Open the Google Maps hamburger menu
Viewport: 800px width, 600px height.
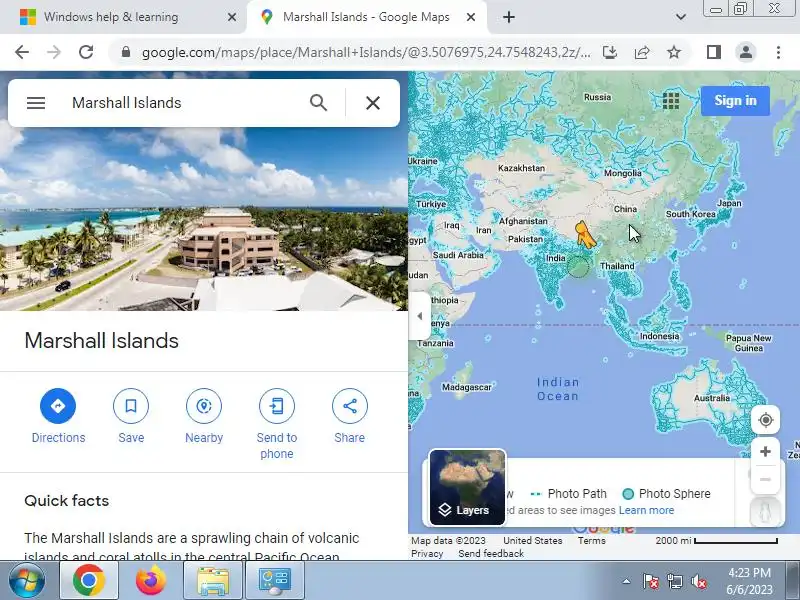36,103
